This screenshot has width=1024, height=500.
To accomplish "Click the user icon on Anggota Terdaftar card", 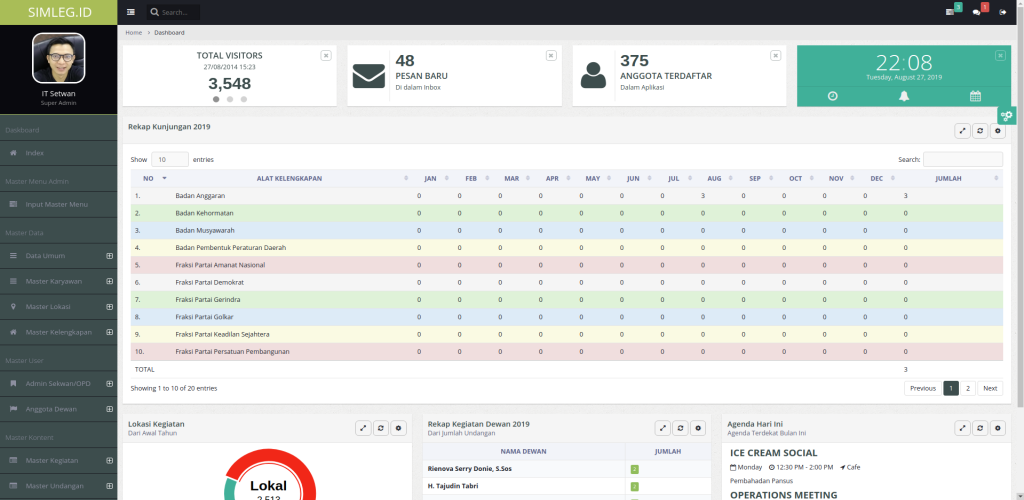I will (594, 75).
